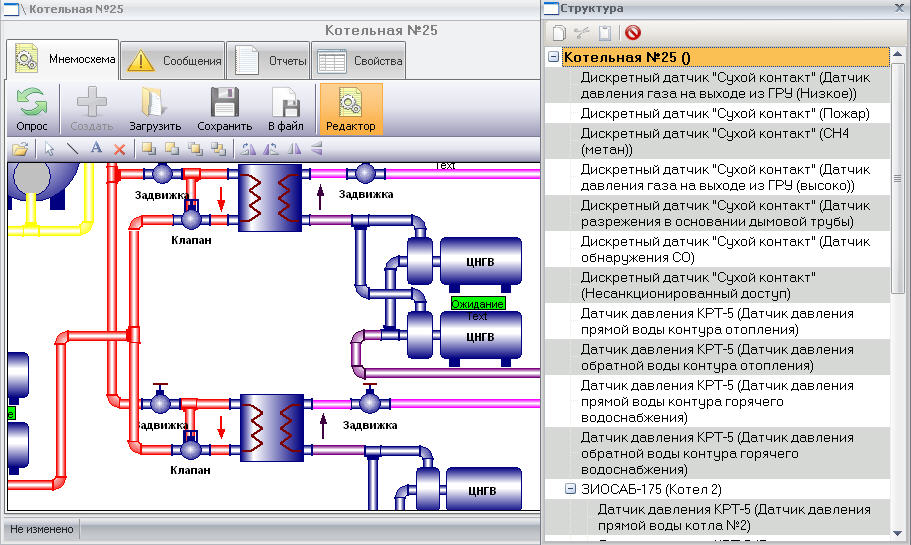
Task: Save the scheme with Сохранить
Action: click(224, 109)
